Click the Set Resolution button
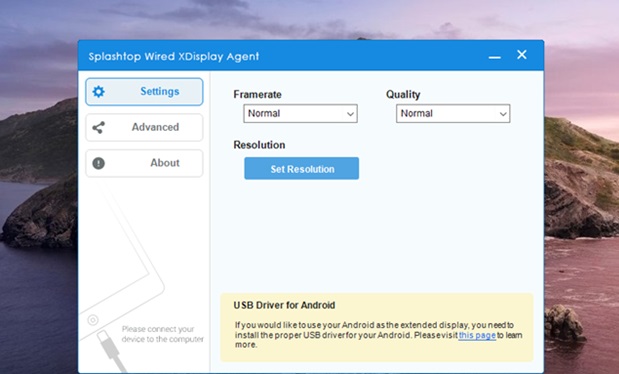Image resolution: width=619 pixels, height=374 pixels. click(302, 169)
